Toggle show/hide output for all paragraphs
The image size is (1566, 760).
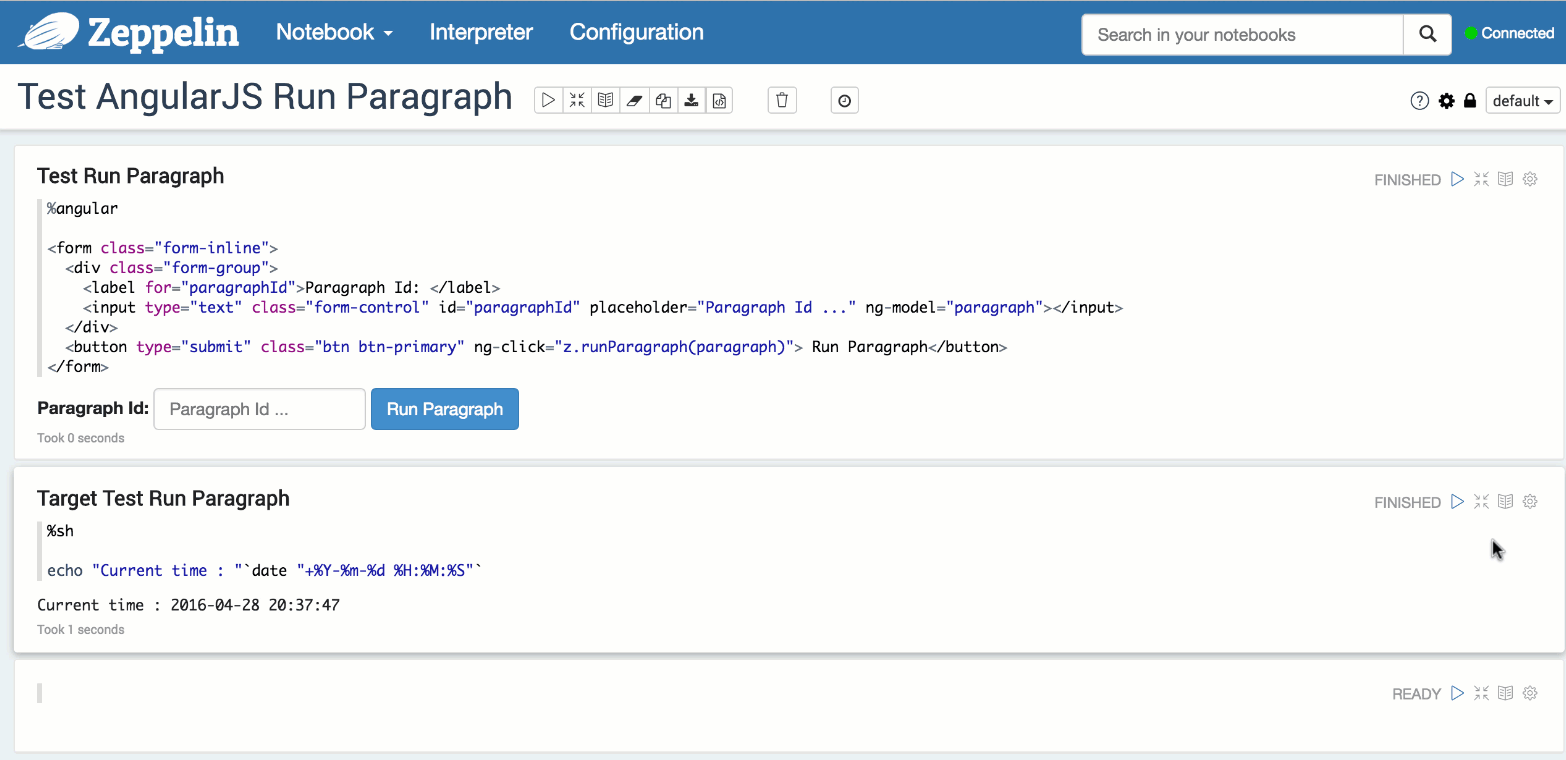click(x=605, y=100)
